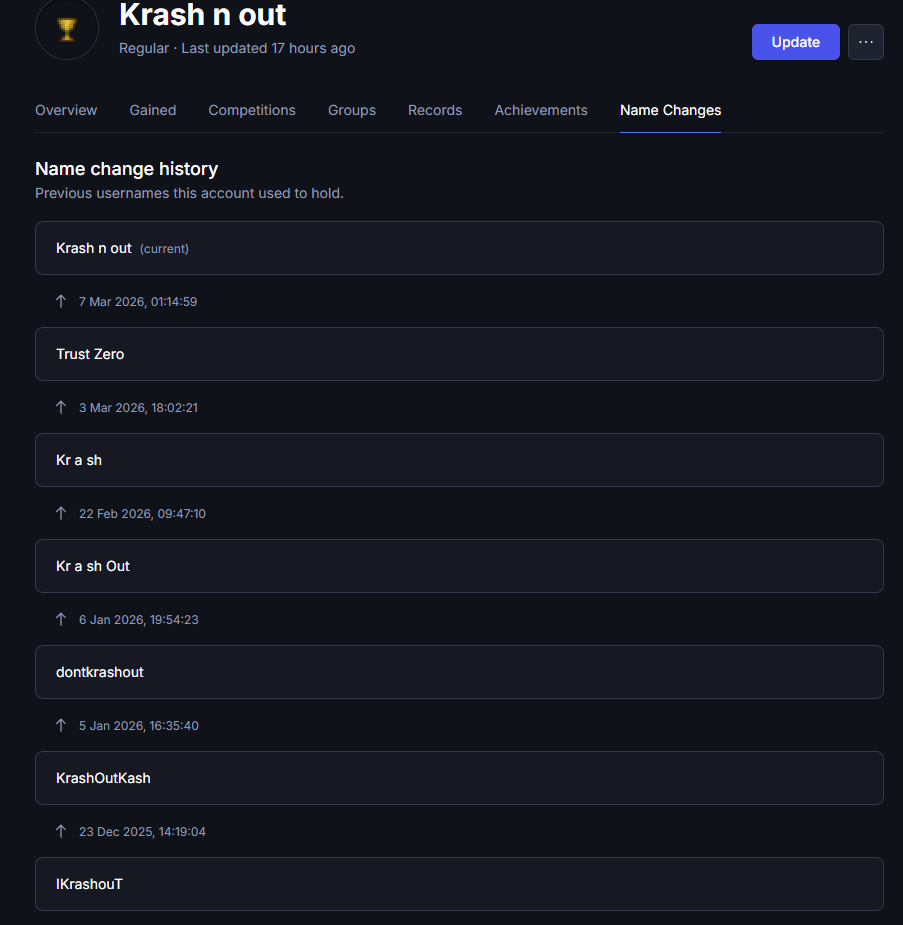Click the arrow icon beside 5 Jan 2026
Viewport: 903px width, 925px height.
61,725
